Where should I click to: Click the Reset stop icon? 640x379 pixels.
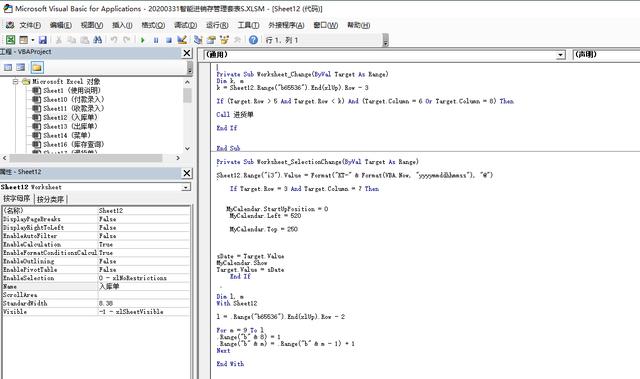coord(169,40)
